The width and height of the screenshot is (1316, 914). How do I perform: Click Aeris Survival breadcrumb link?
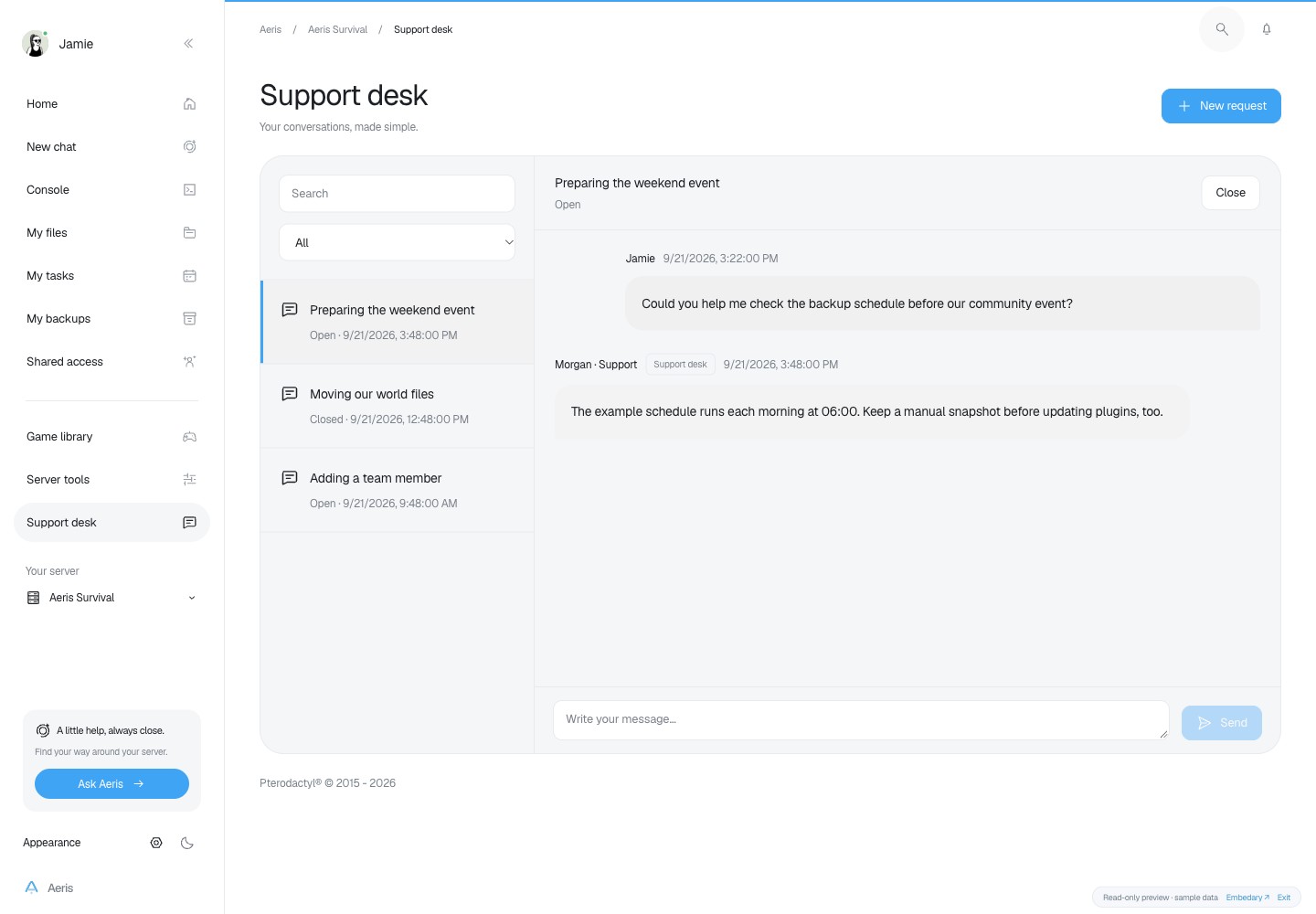click(x=337, y=29)
